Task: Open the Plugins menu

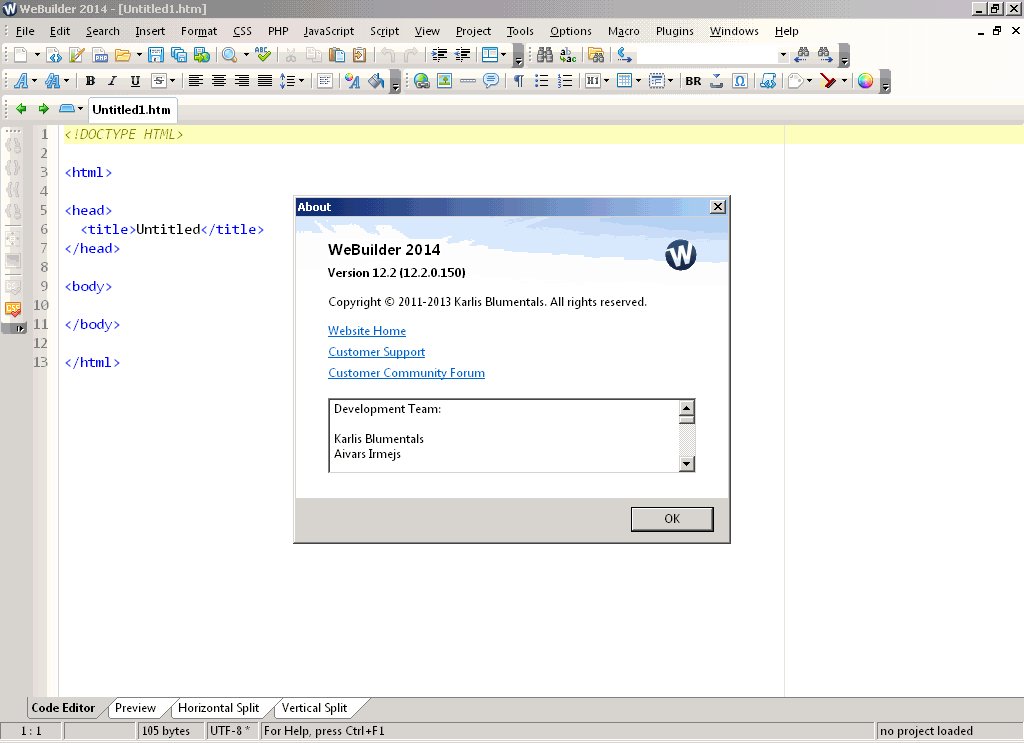Action: coord(675,31)
